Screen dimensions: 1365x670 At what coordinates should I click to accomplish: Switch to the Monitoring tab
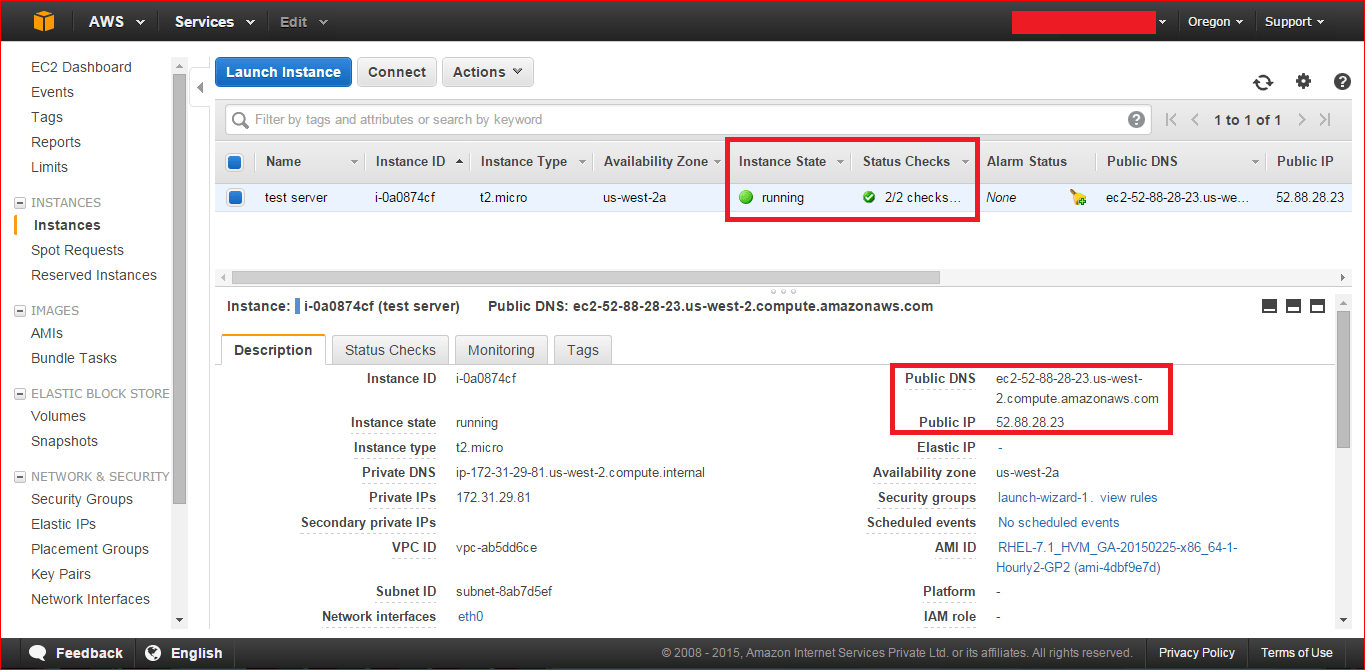(500, 349)
